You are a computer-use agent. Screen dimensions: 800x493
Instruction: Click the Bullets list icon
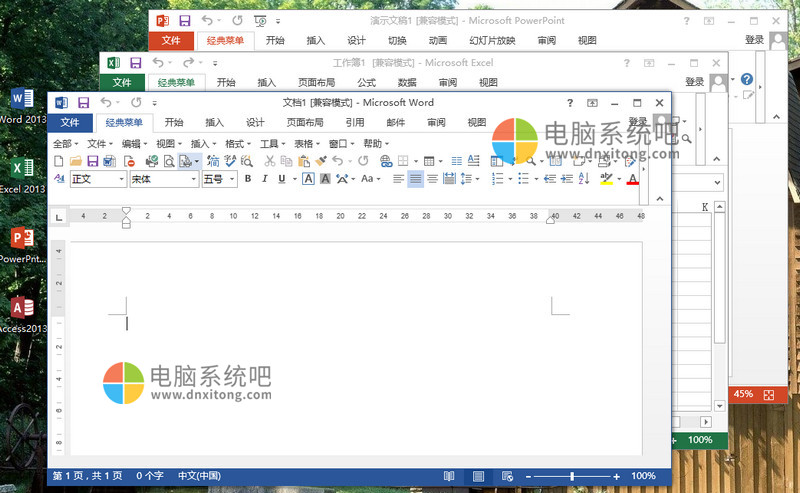click(523, 179)
